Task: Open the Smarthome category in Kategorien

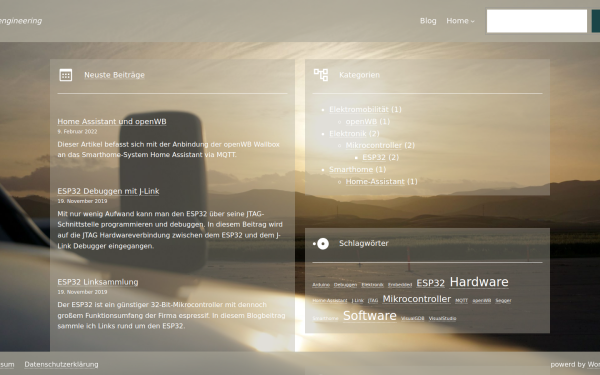Action: (x=351, y=170)
